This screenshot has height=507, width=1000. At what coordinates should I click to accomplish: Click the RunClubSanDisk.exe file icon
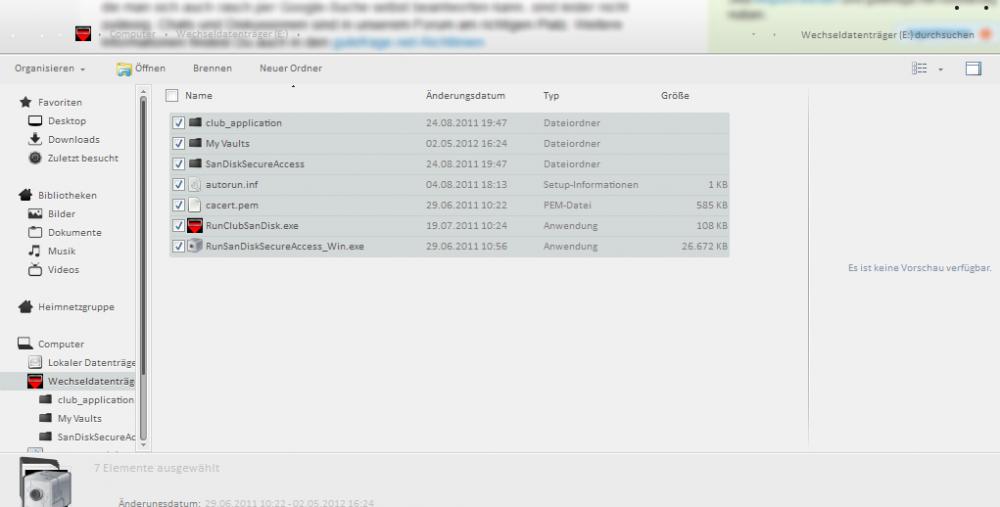tap(195, 226)
